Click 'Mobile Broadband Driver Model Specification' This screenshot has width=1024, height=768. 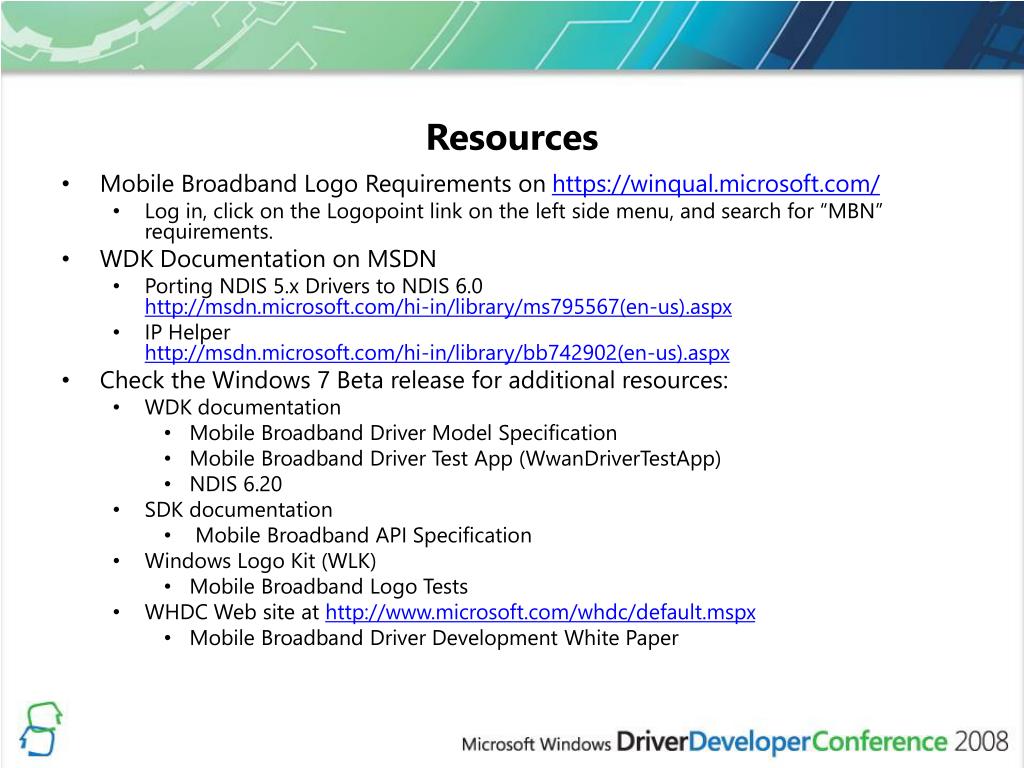click(x=403, y=433)
